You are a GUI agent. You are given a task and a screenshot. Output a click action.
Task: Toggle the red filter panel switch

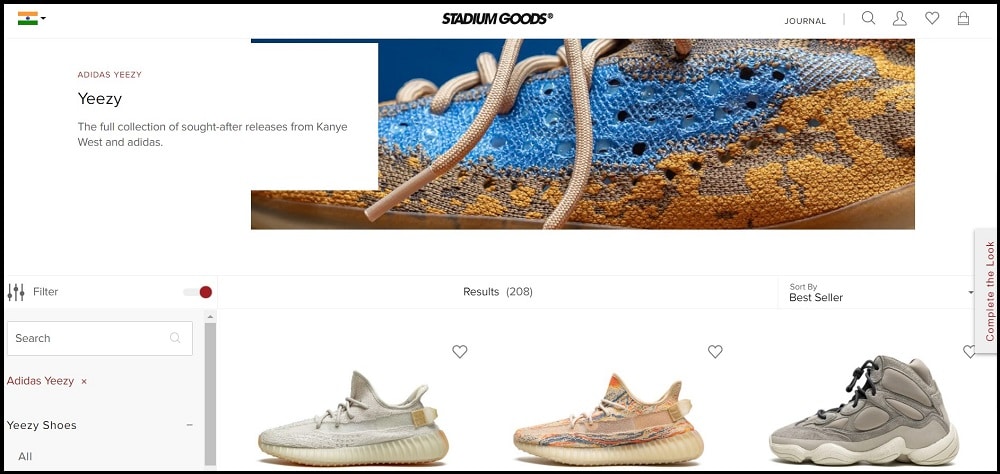click(x=198, y=292)
